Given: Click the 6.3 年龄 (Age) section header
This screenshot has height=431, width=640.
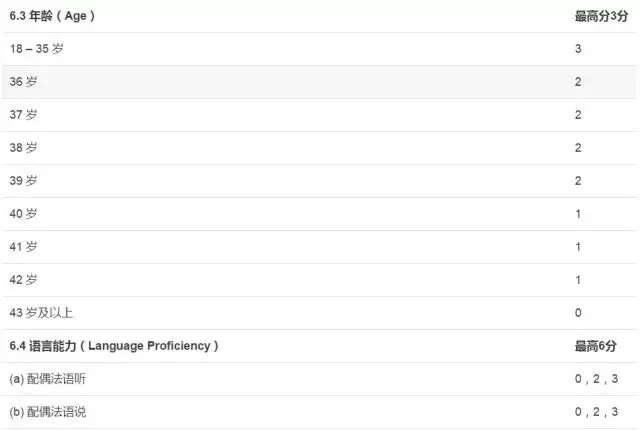Looking at the screenshot, I should 52,16.
